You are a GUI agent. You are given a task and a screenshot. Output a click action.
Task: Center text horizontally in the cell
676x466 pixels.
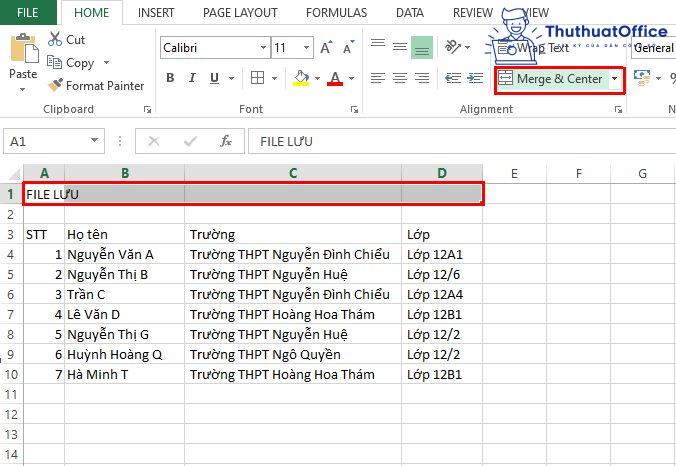pos(400,78)
